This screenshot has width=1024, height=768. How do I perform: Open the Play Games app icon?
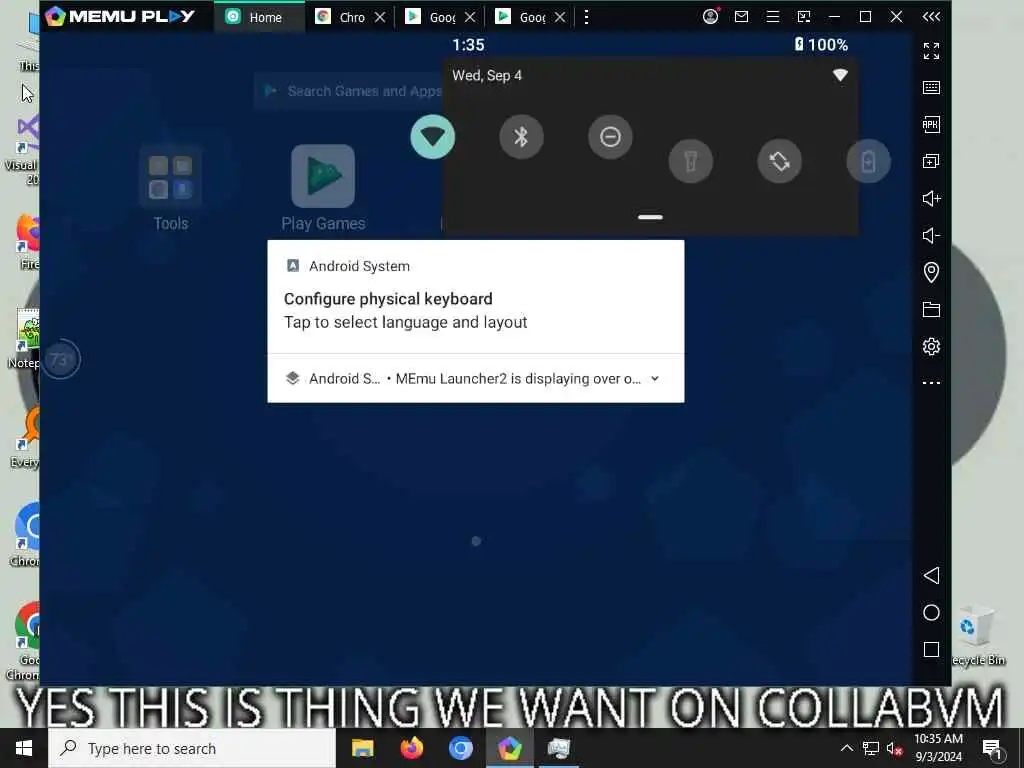coord(323,188)
